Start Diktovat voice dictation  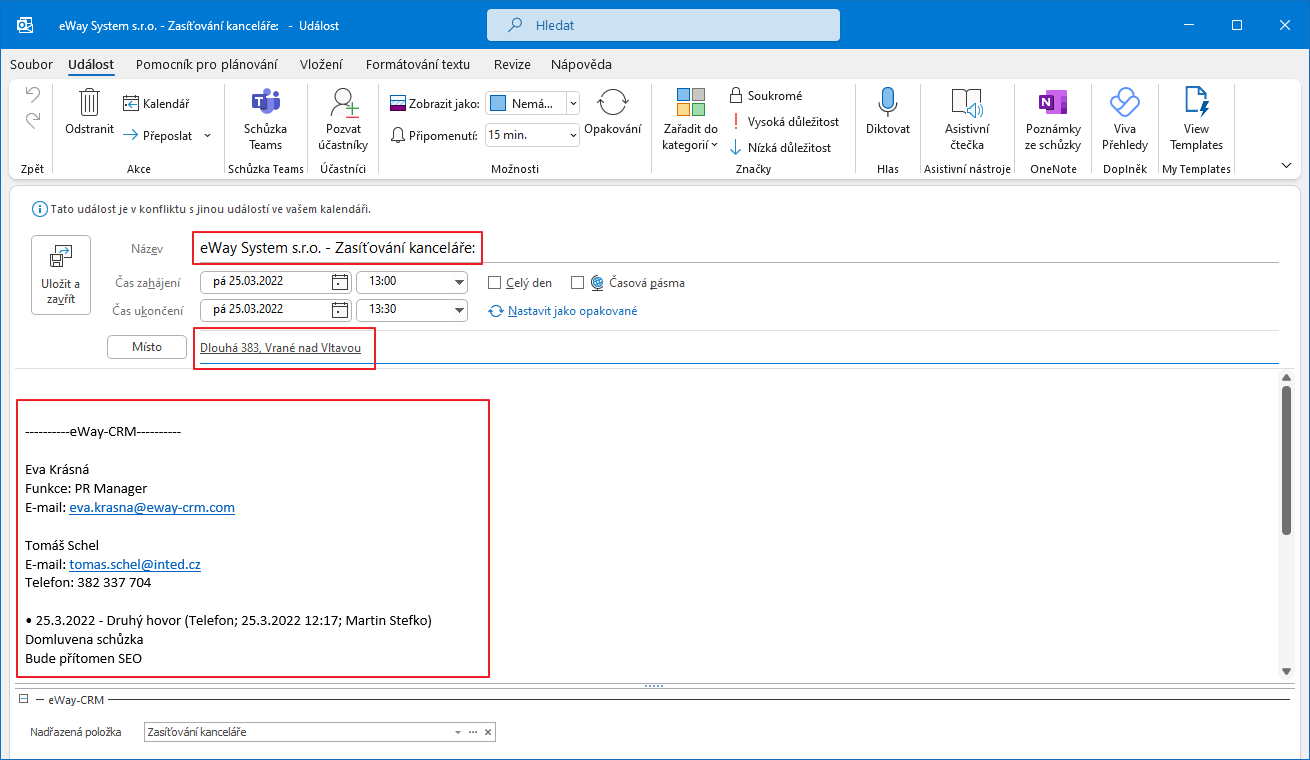888,112
